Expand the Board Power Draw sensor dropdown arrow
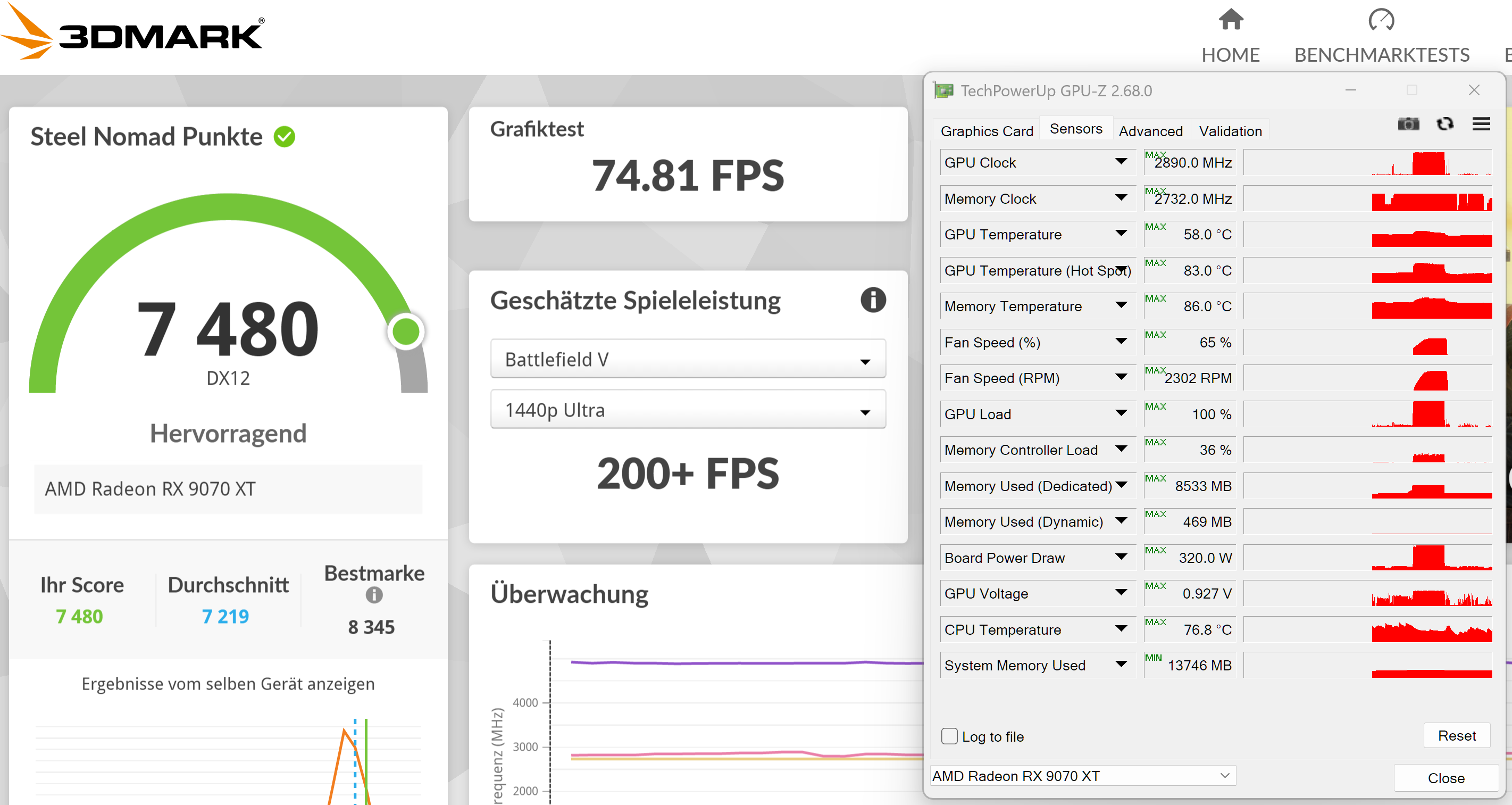 [x=1121, y=557]
